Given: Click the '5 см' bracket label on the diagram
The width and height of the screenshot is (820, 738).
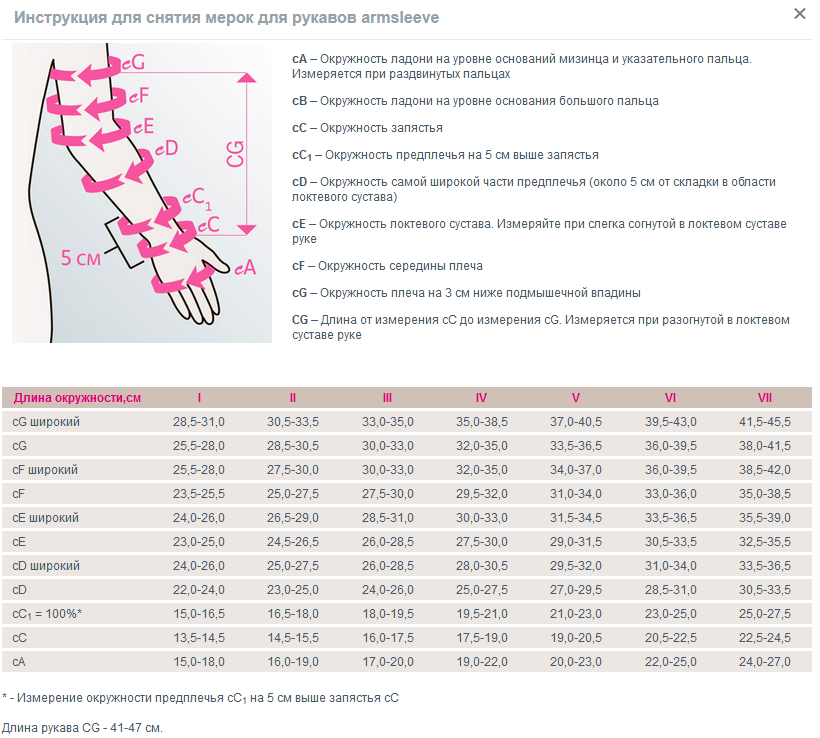Looking at the screenshot, I should click(x=81, y=257).
